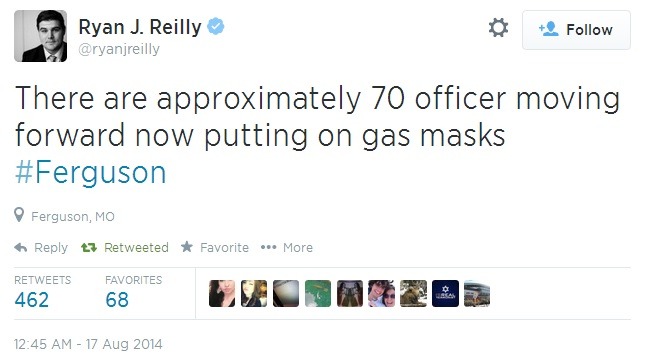Open the 12:45 AM timestamp permalink
This screenshot has width=645, height=364.
pyautogui.click(x=88, y=344)
